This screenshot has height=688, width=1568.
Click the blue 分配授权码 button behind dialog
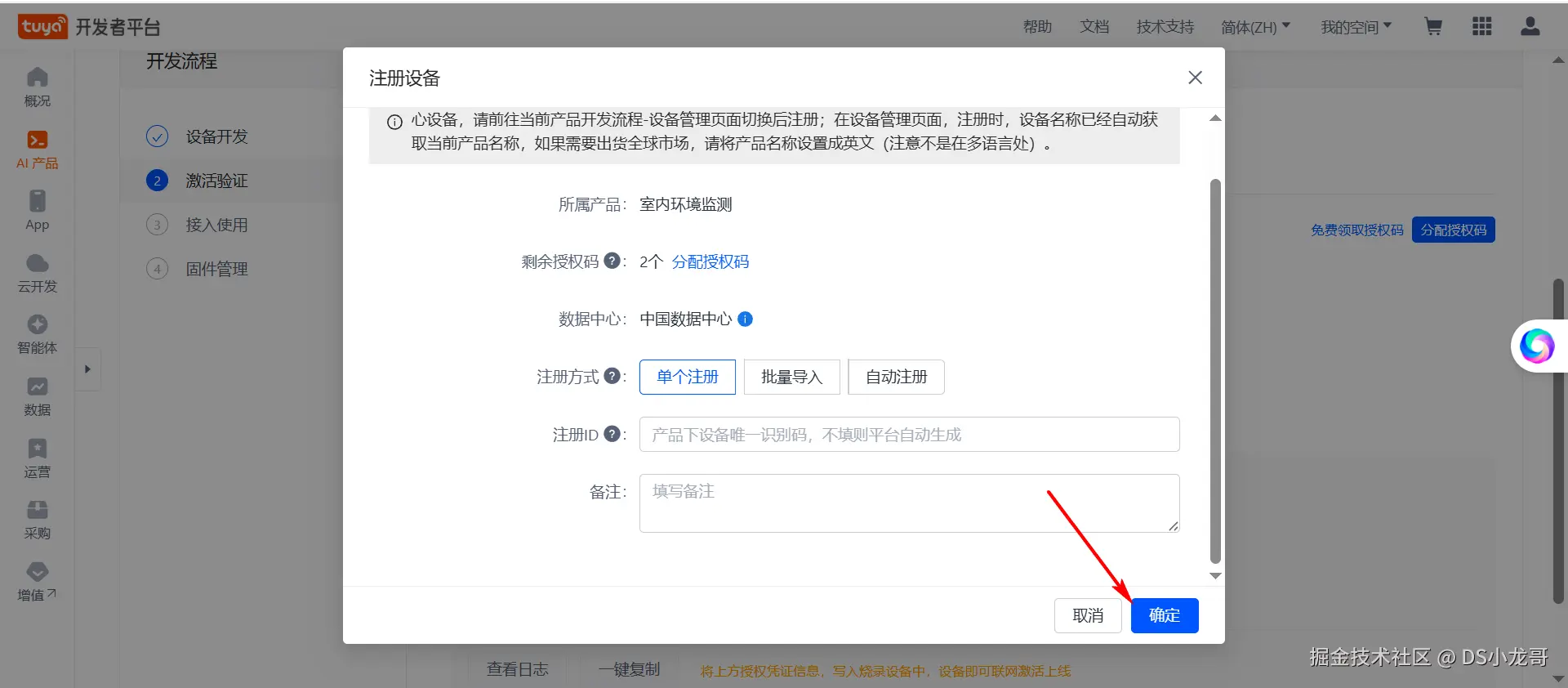[1454, 230]
